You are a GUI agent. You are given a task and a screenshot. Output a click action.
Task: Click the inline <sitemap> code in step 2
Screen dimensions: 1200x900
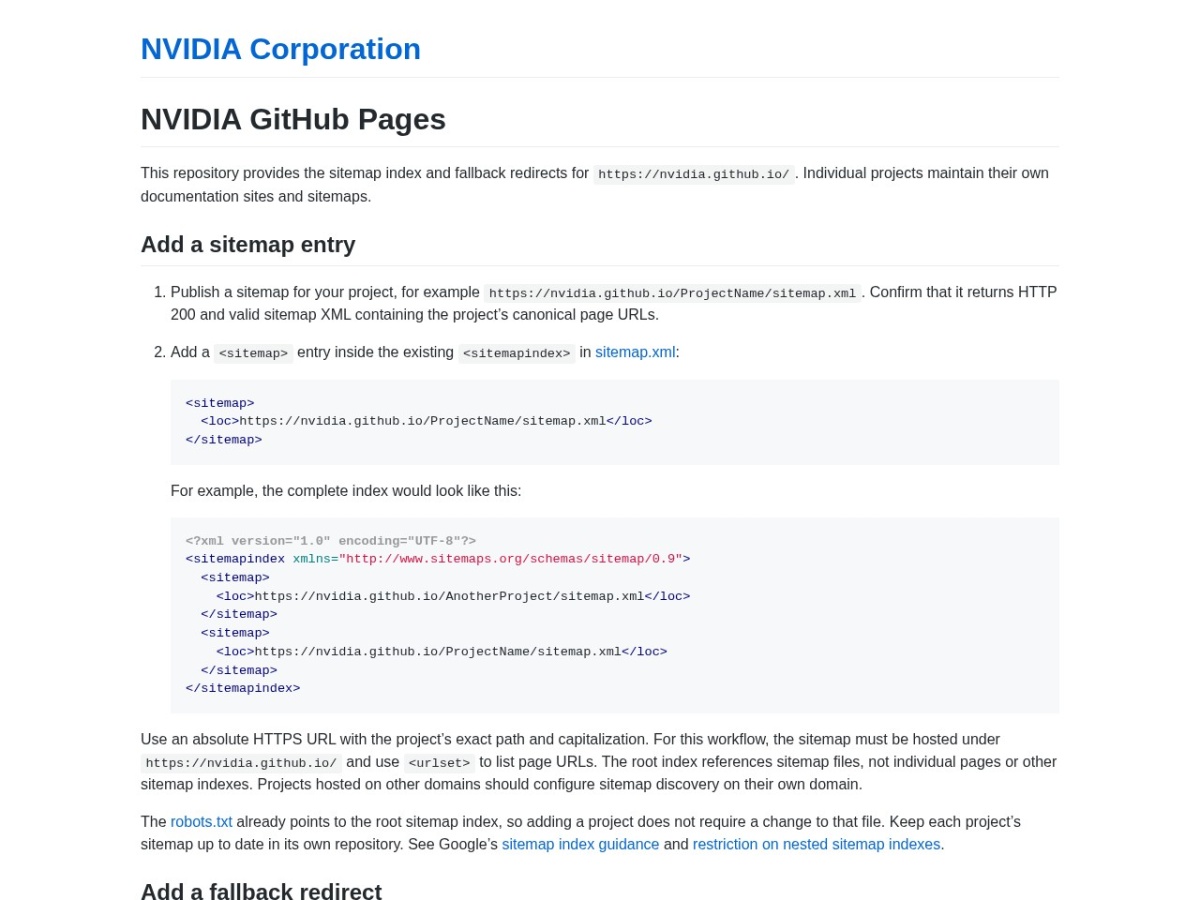[x=254, y=353]
